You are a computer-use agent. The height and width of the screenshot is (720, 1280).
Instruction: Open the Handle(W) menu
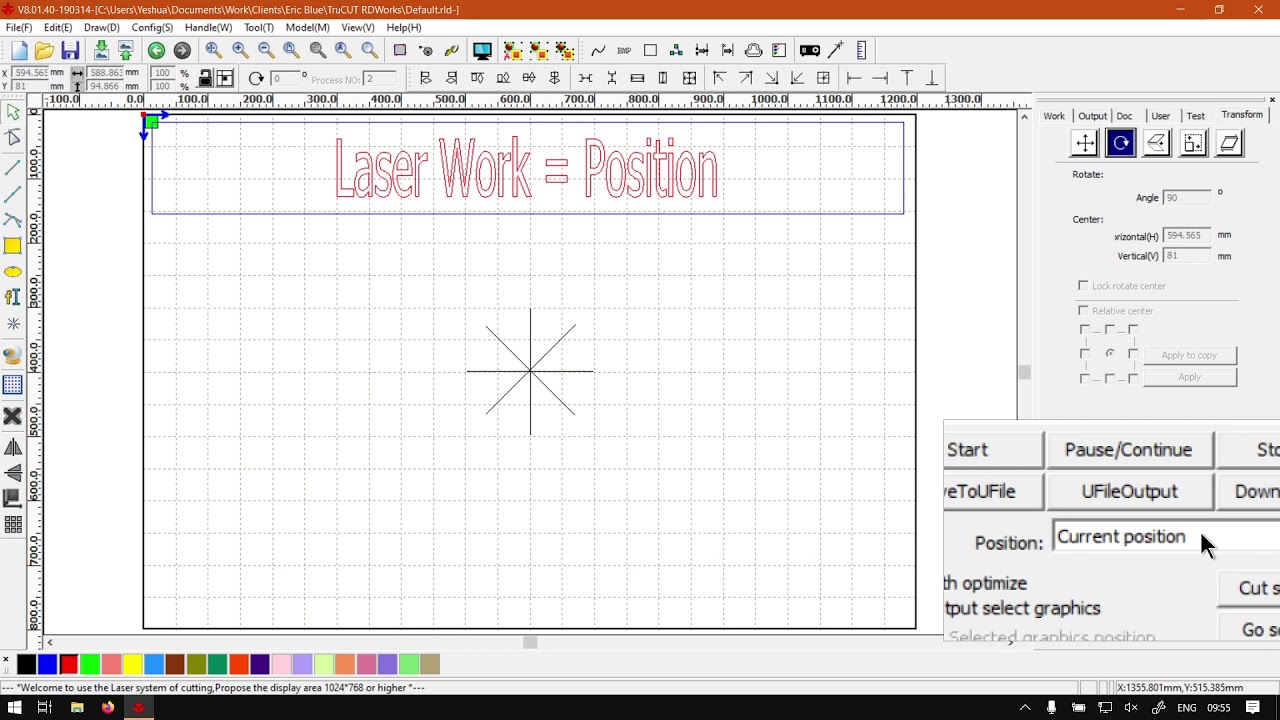pyautogui.click(x=208, y=28)
